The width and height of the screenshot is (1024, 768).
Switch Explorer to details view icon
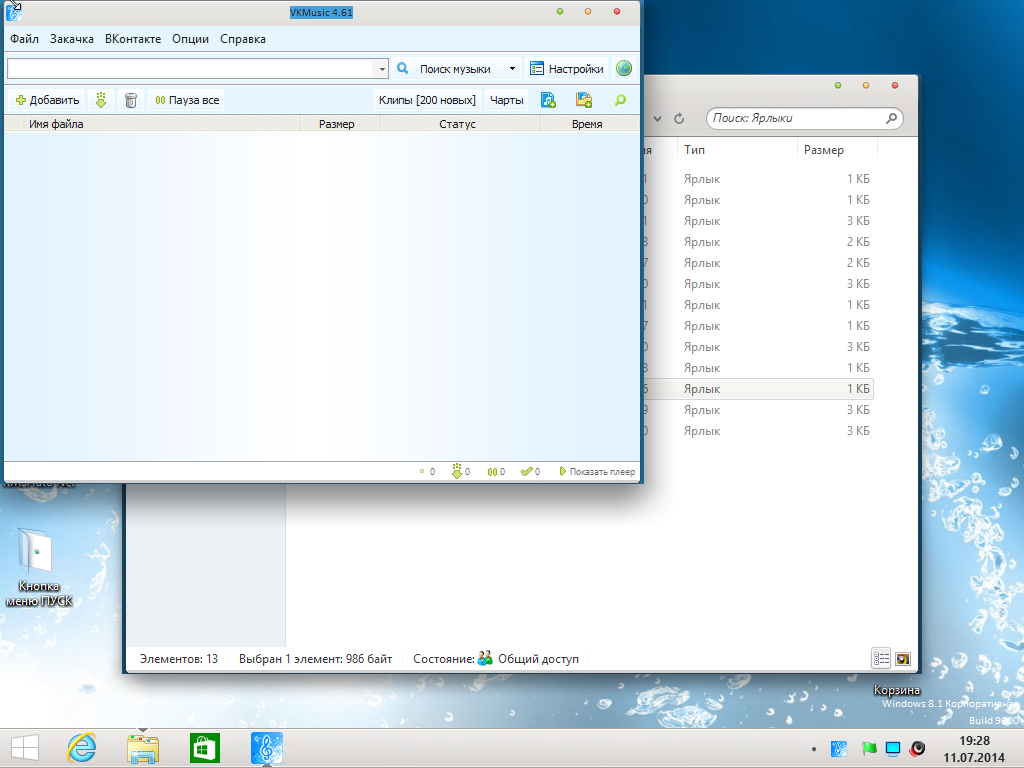(x=881, y=659)
